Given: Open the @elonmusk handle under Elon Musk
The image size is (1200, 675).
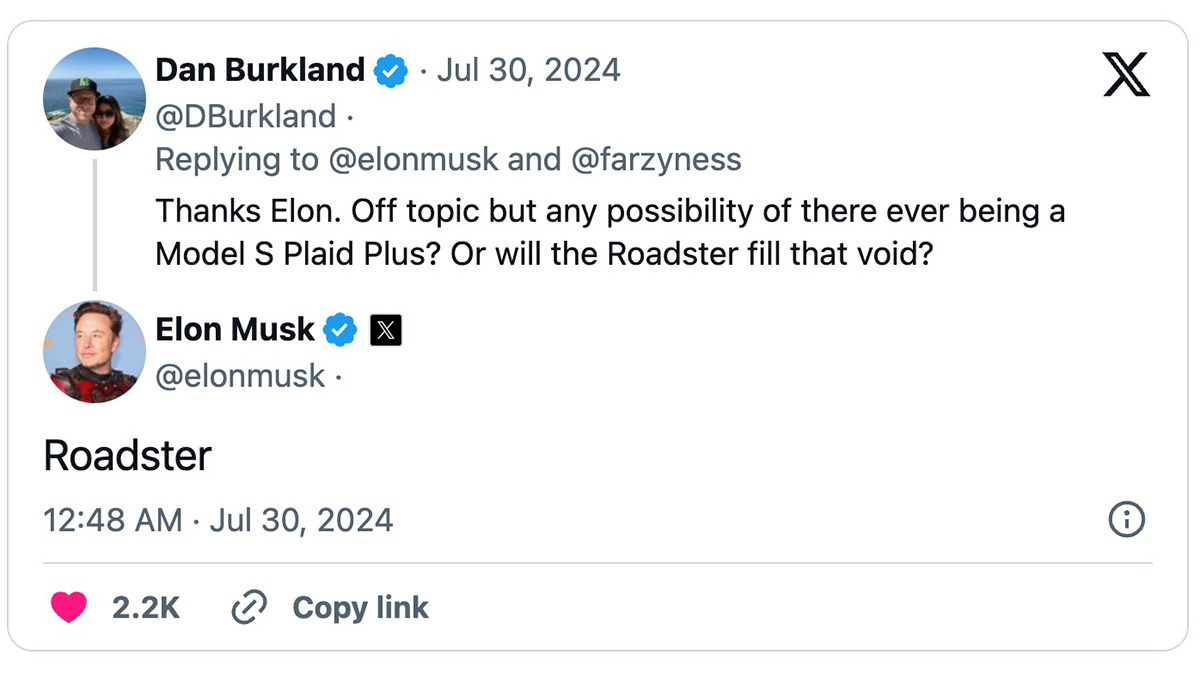Looking at the screenshot, I should click(x=241, y=375).
